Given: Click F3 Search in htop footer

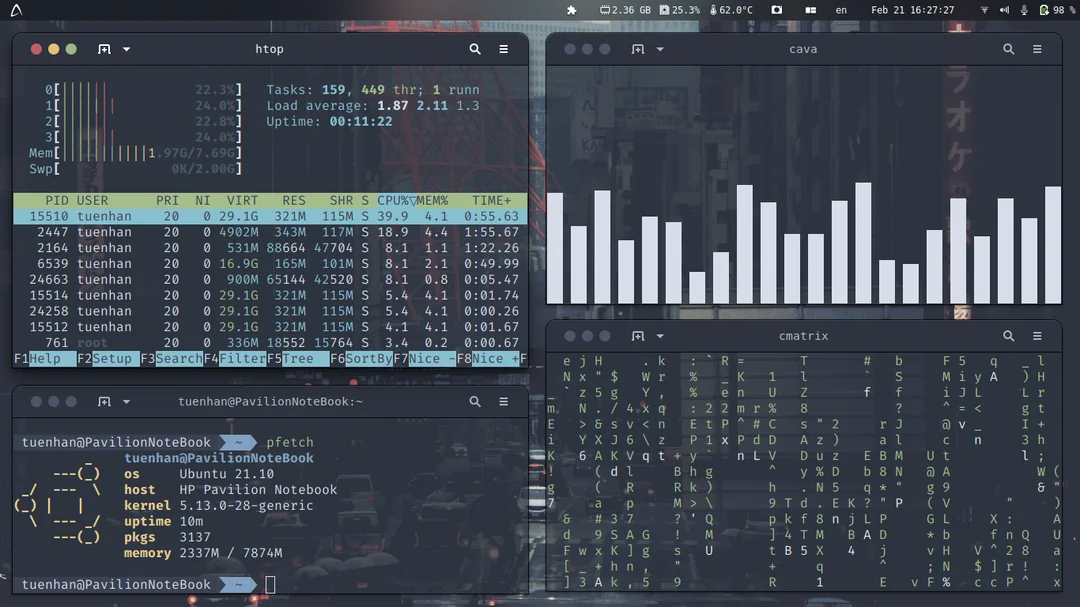Looking at the screenshot, I should click(x=172, y=358).
